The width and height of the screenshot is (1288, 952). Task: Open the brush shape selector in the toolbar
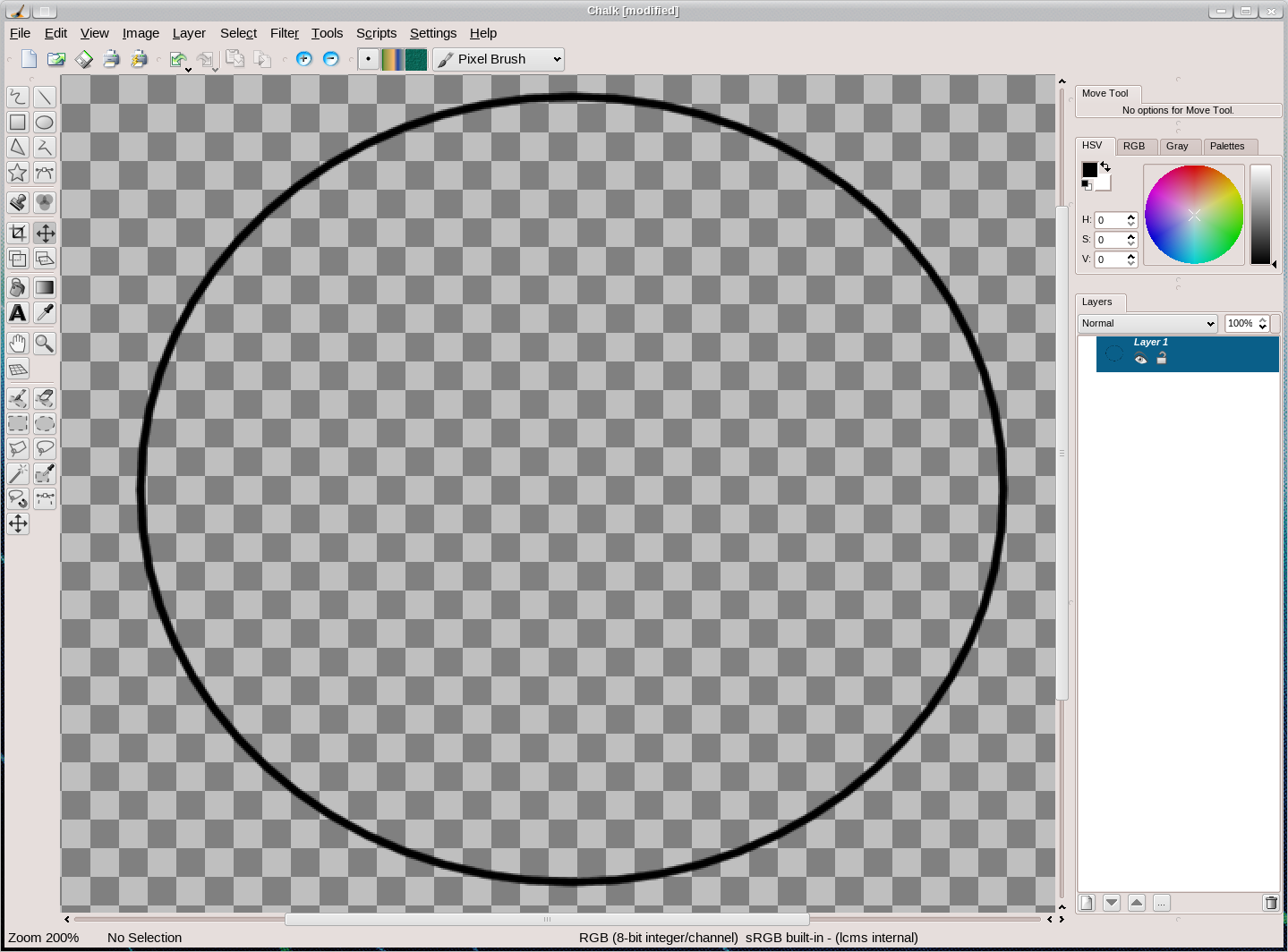pyautogui.click(x=368, y=59)
